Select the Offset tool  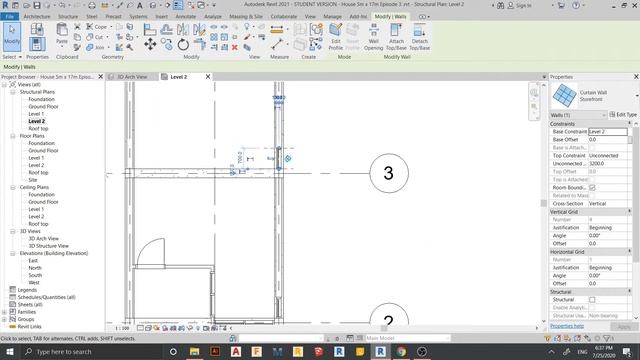166,29
